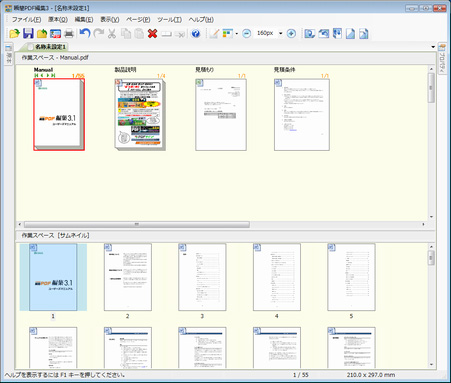Click the 作業スペース - Manual.pdf header
Screen dimensions: 451x383
point(55,58)
